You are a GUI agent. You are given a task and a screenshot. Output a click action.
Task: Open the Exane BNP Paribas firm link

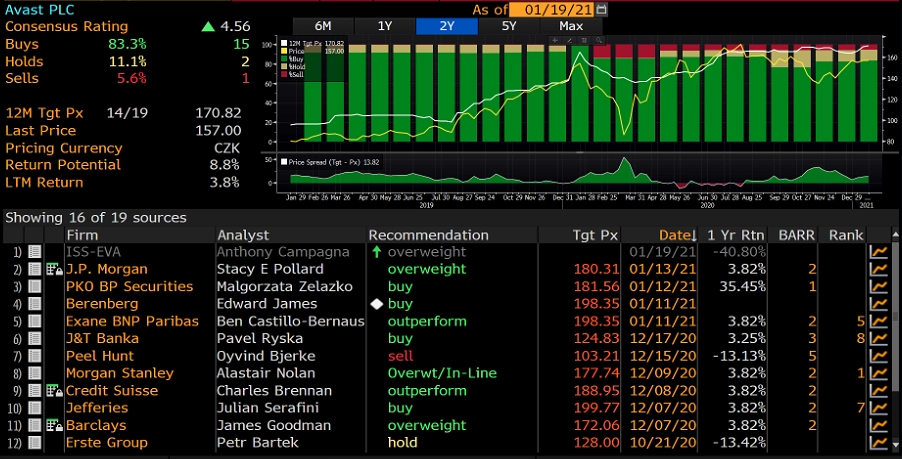point(132,321)
